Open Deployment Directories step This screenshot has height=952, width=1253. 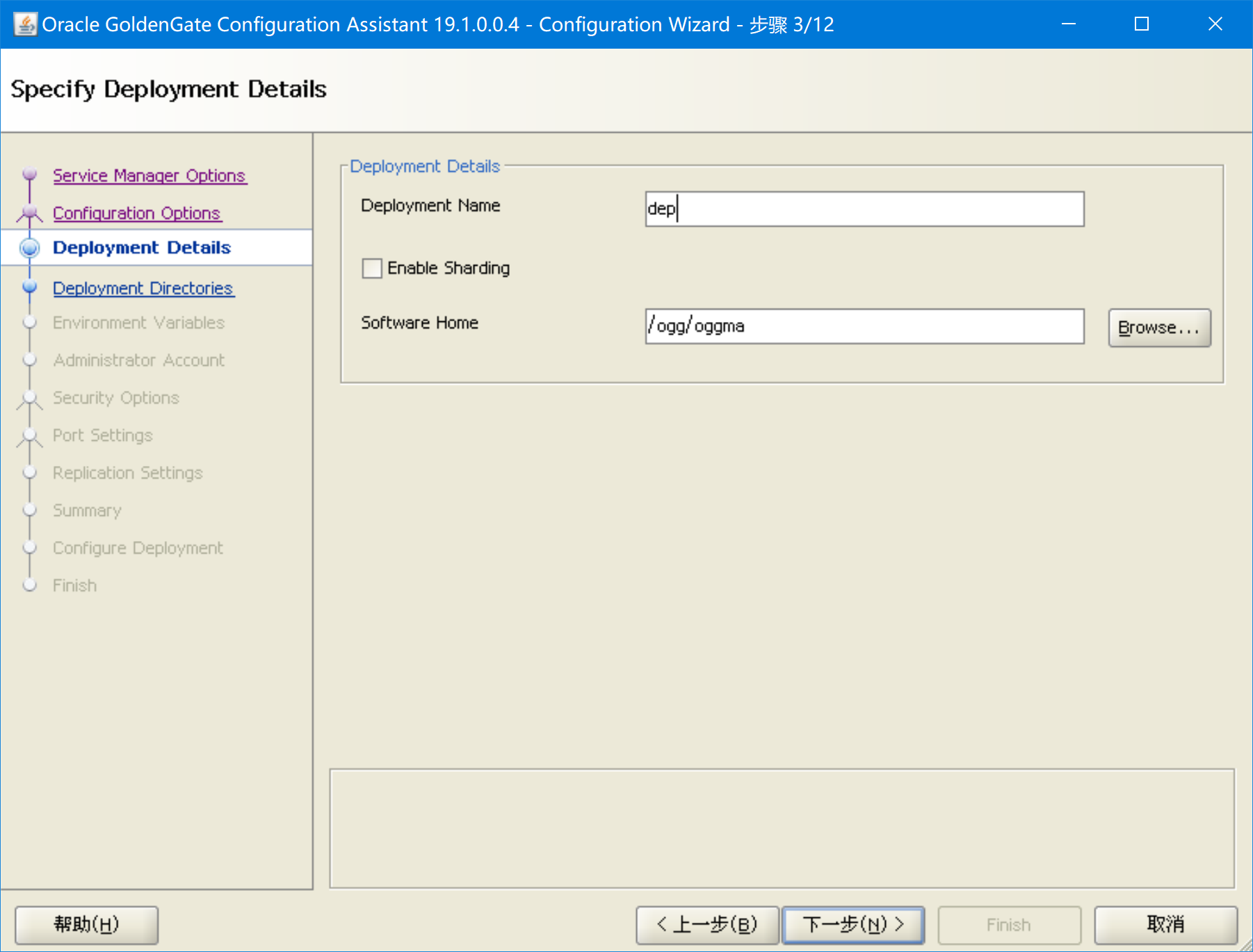point(143,288)
